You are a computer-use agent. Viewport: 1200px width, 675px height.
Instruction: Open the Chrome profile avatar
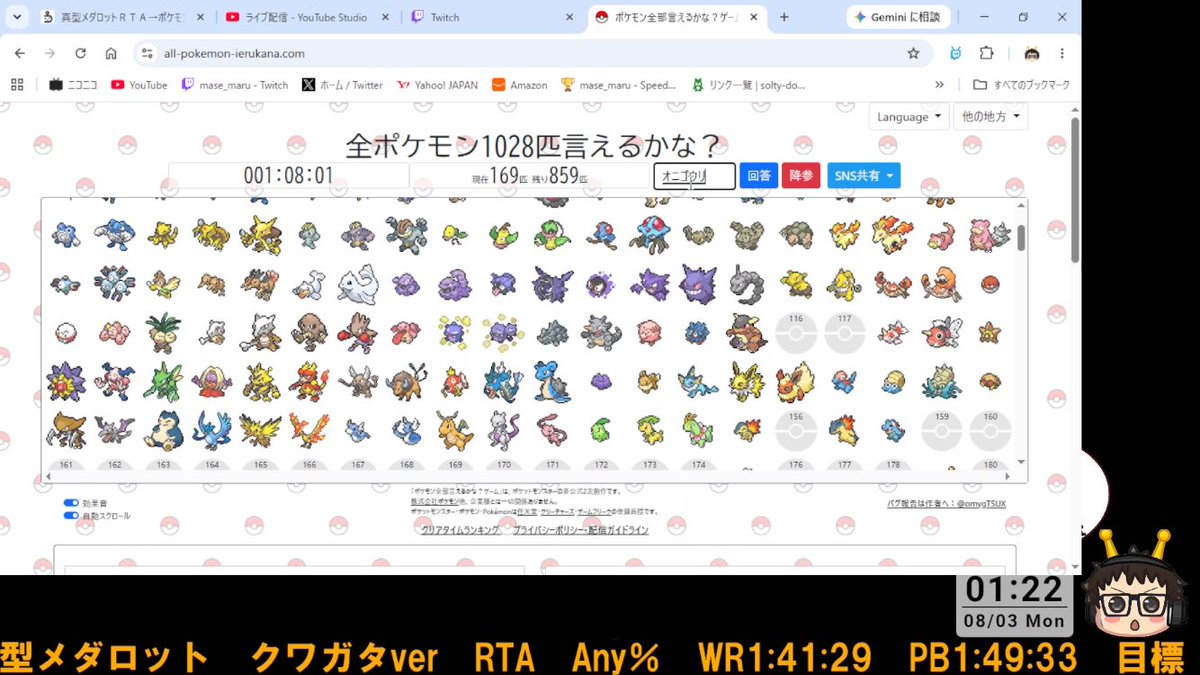tap(1032, 53)
